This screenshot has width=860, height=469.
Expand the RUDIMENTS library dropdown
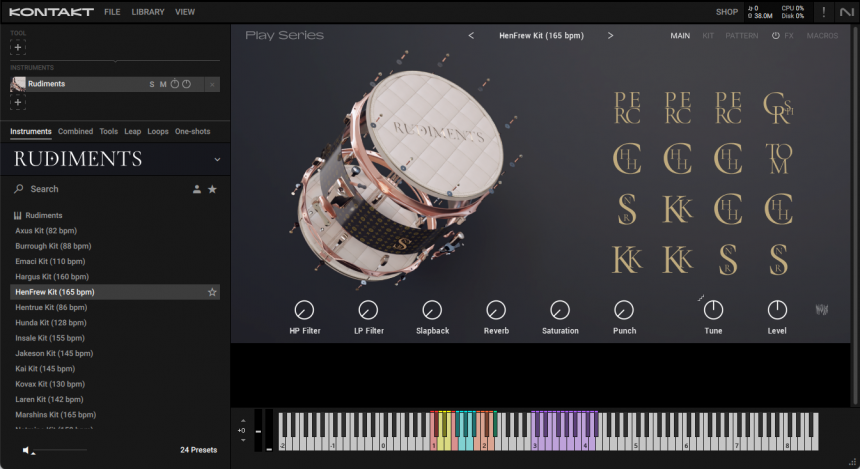[217, 160]
